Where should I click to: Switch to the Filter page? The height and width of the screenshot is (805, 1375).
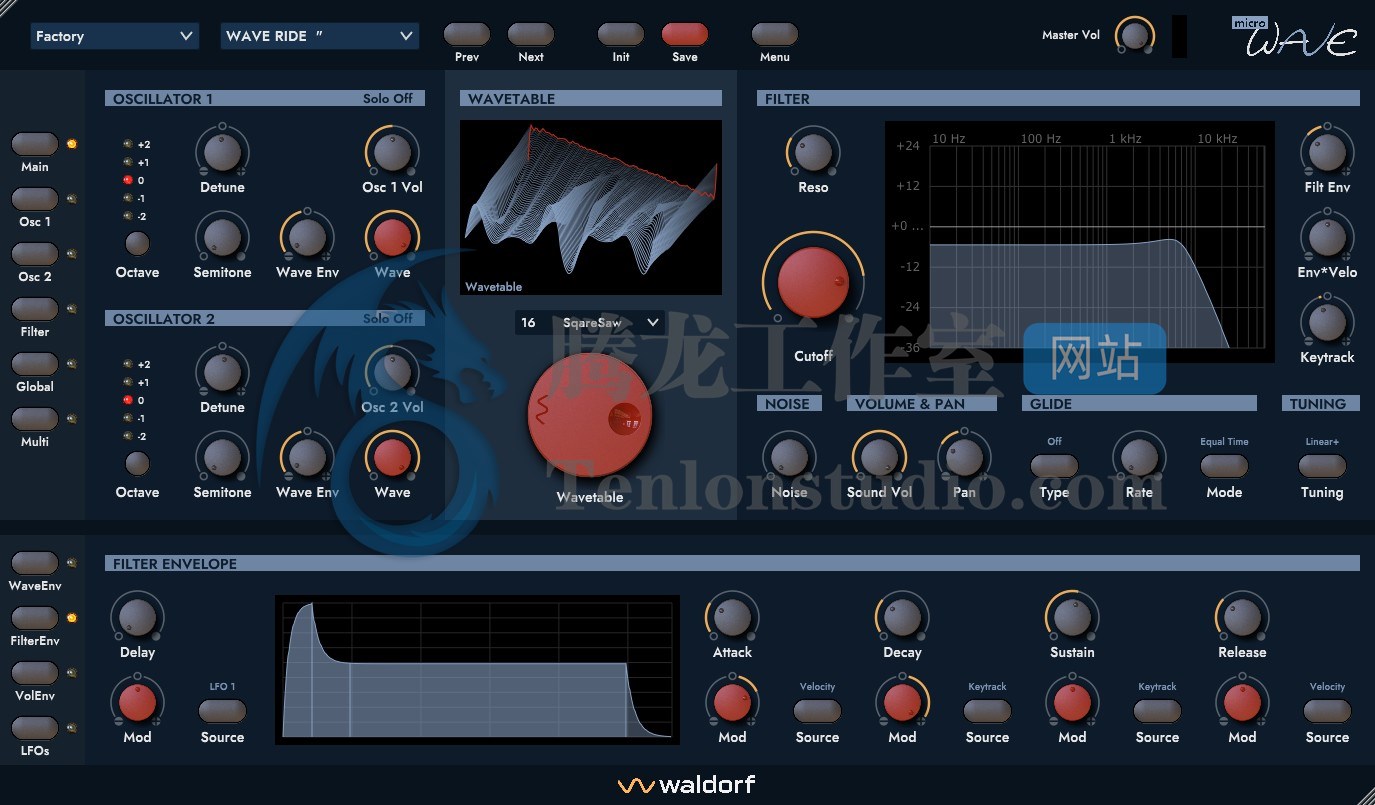(x=35, y=309)
